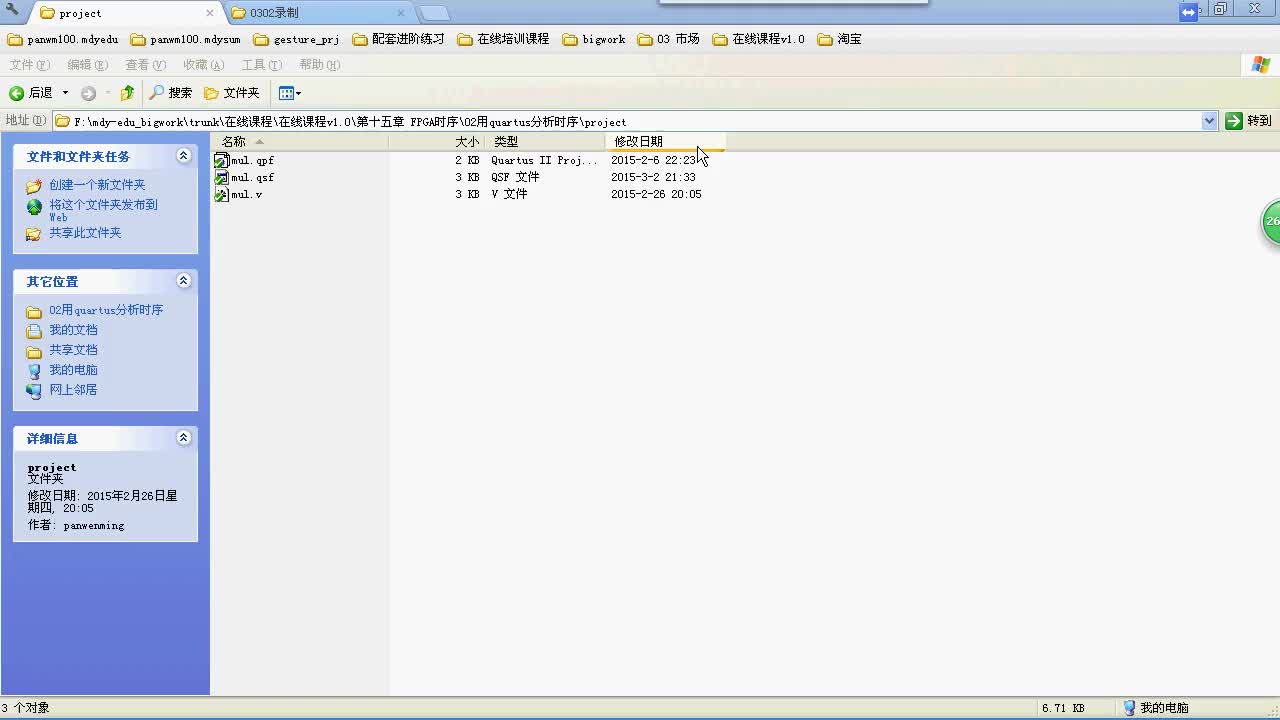1280x720 pixels.
Task: Open the gesture_prj bookmark folder
Action: 296,39
